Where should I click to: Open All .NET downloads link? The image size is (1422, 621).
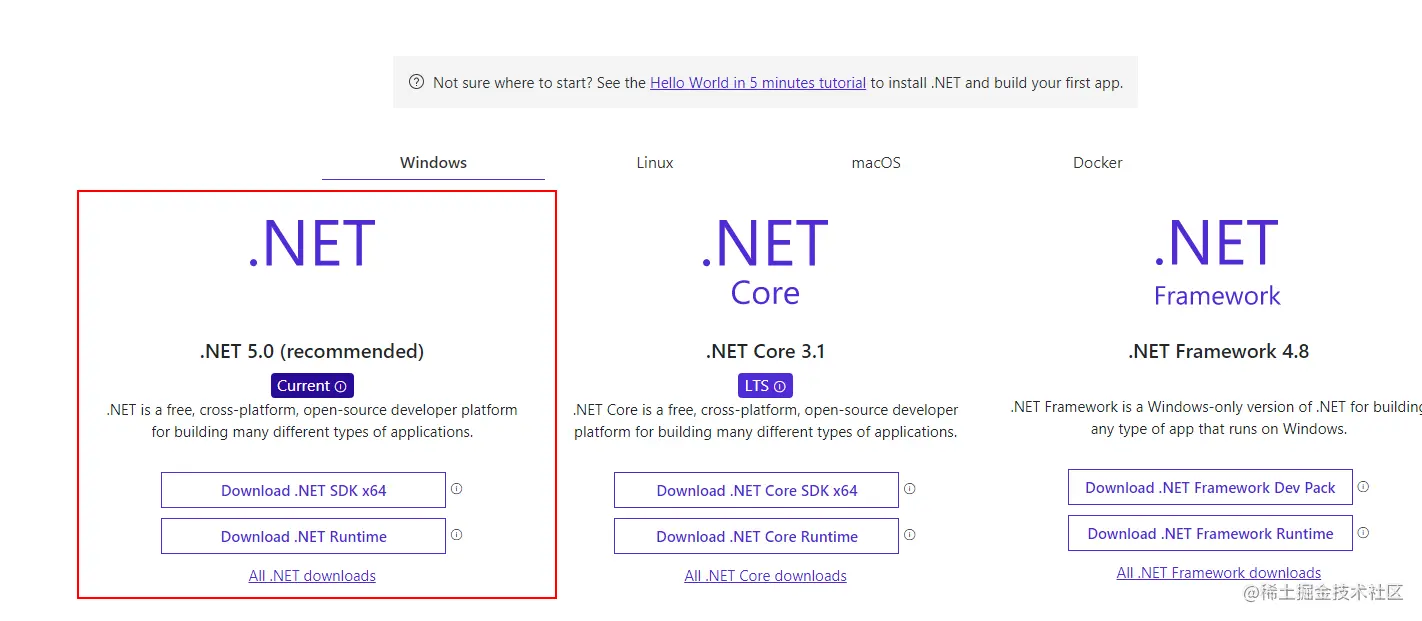tap(312, 576)
